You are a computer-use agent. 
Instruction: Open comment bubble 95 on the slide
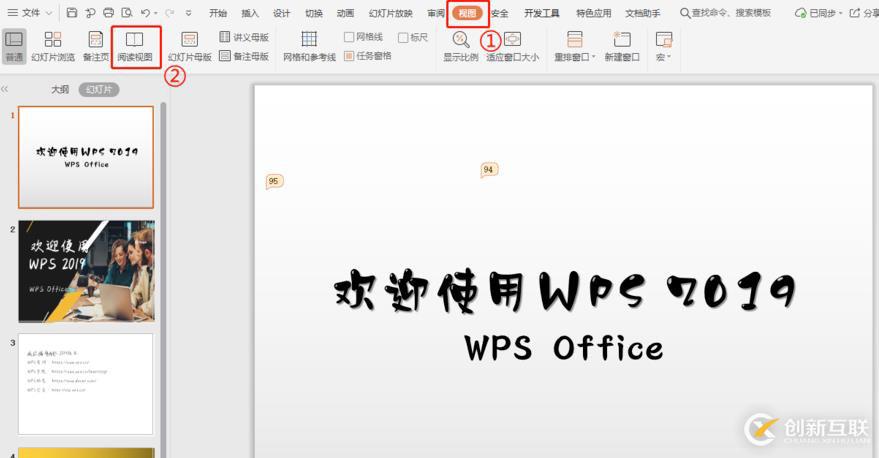click(274, 182)
